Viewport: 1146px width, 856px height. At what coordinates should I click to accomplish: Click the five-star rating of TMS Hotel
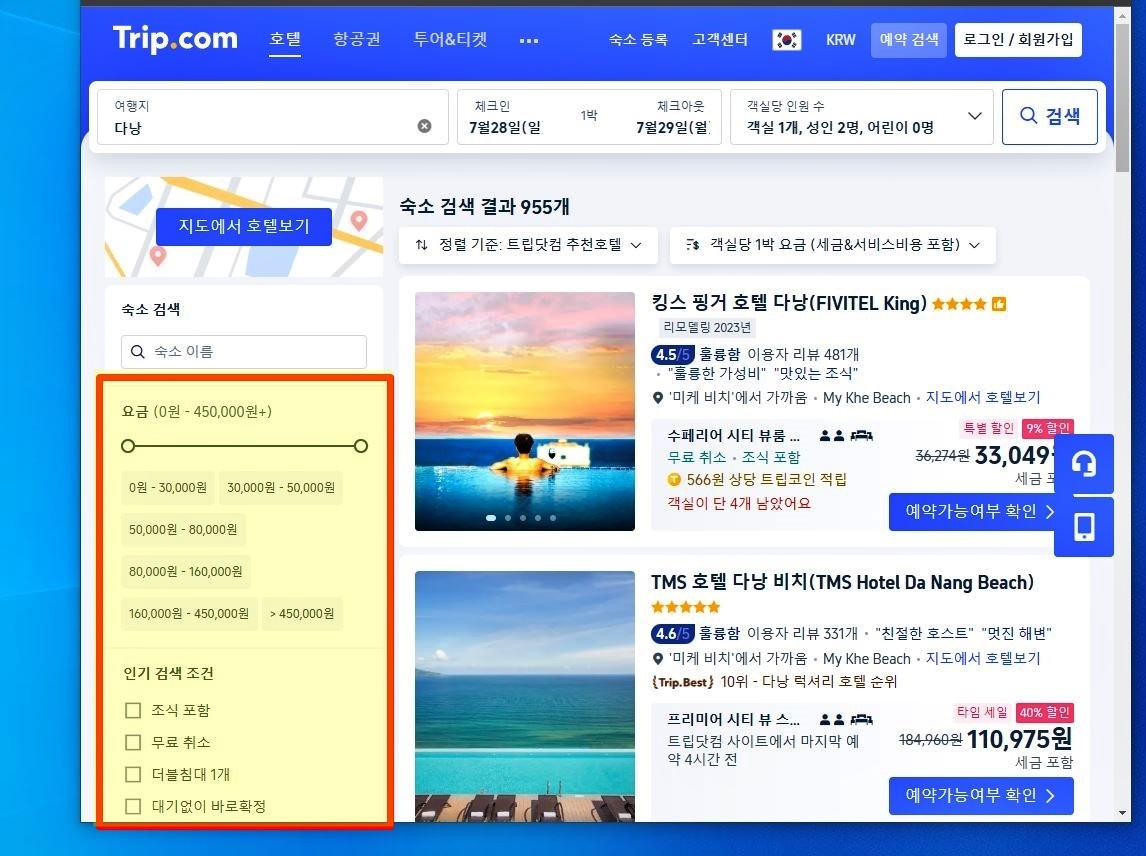point(686,607)
